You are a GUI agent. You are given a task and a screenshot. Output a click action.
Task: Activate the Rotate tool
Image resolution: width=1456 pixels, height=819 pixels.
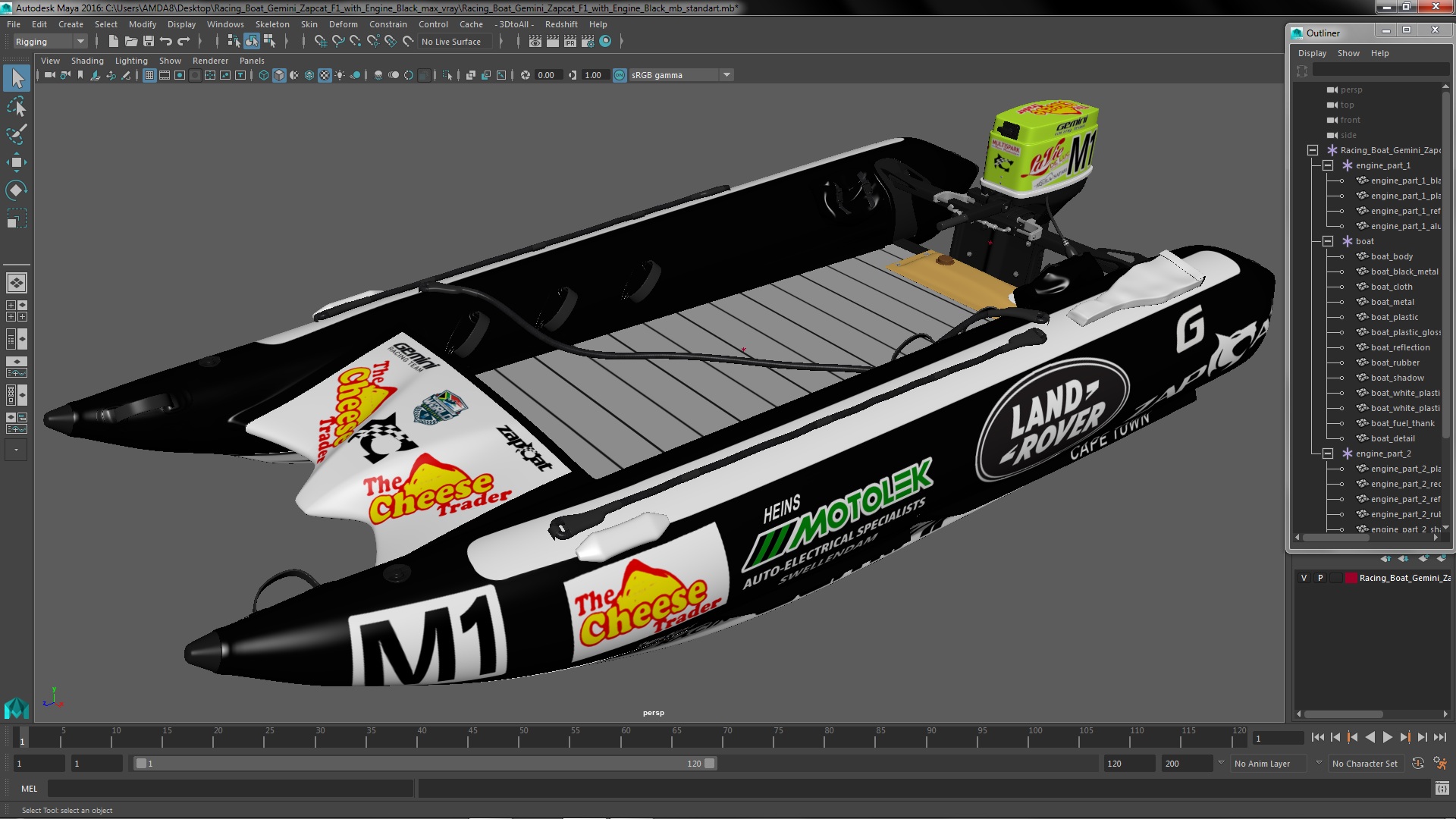(x=17, y=190)
